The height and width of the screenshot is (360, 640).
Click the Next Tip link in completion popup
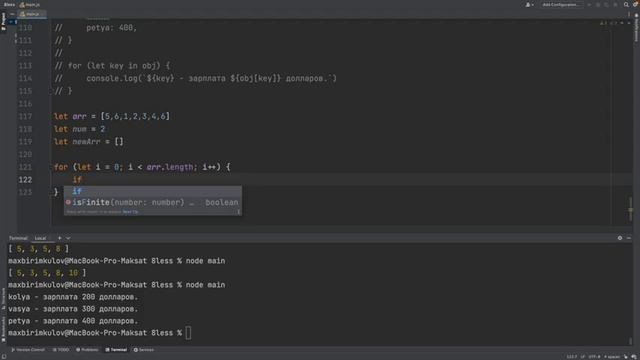pos(130,212)
